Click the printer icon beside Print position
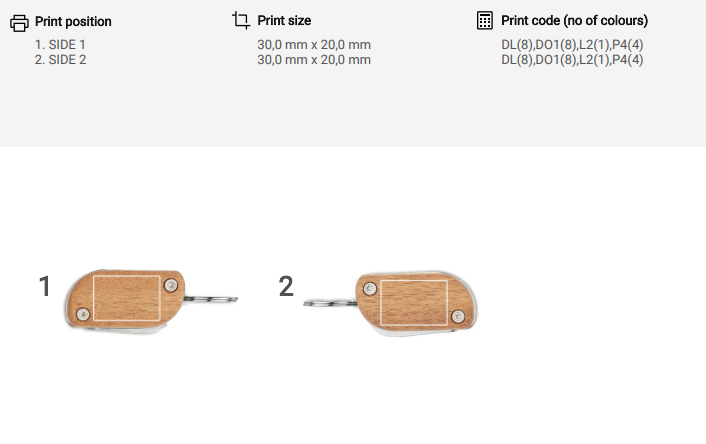 19,21
